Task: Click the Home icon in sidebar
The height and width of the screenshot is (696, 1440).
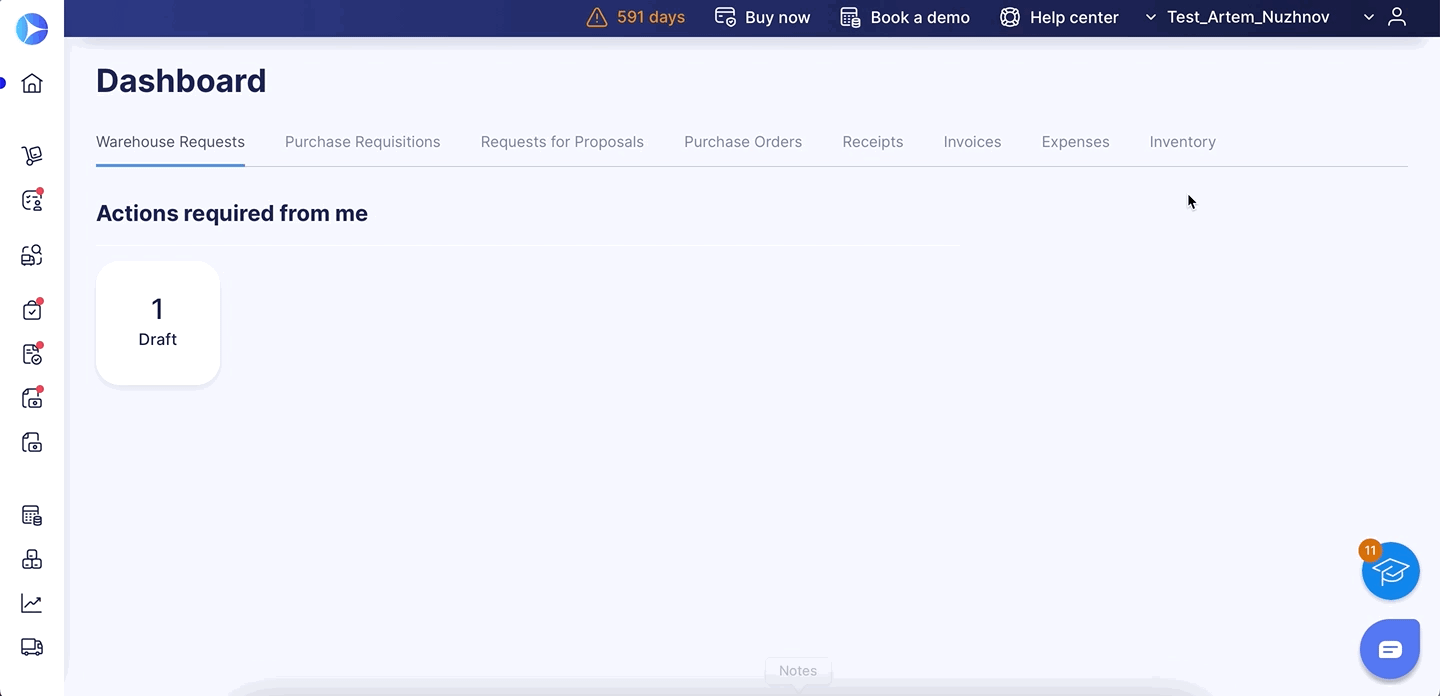Action: pos(32,83)
